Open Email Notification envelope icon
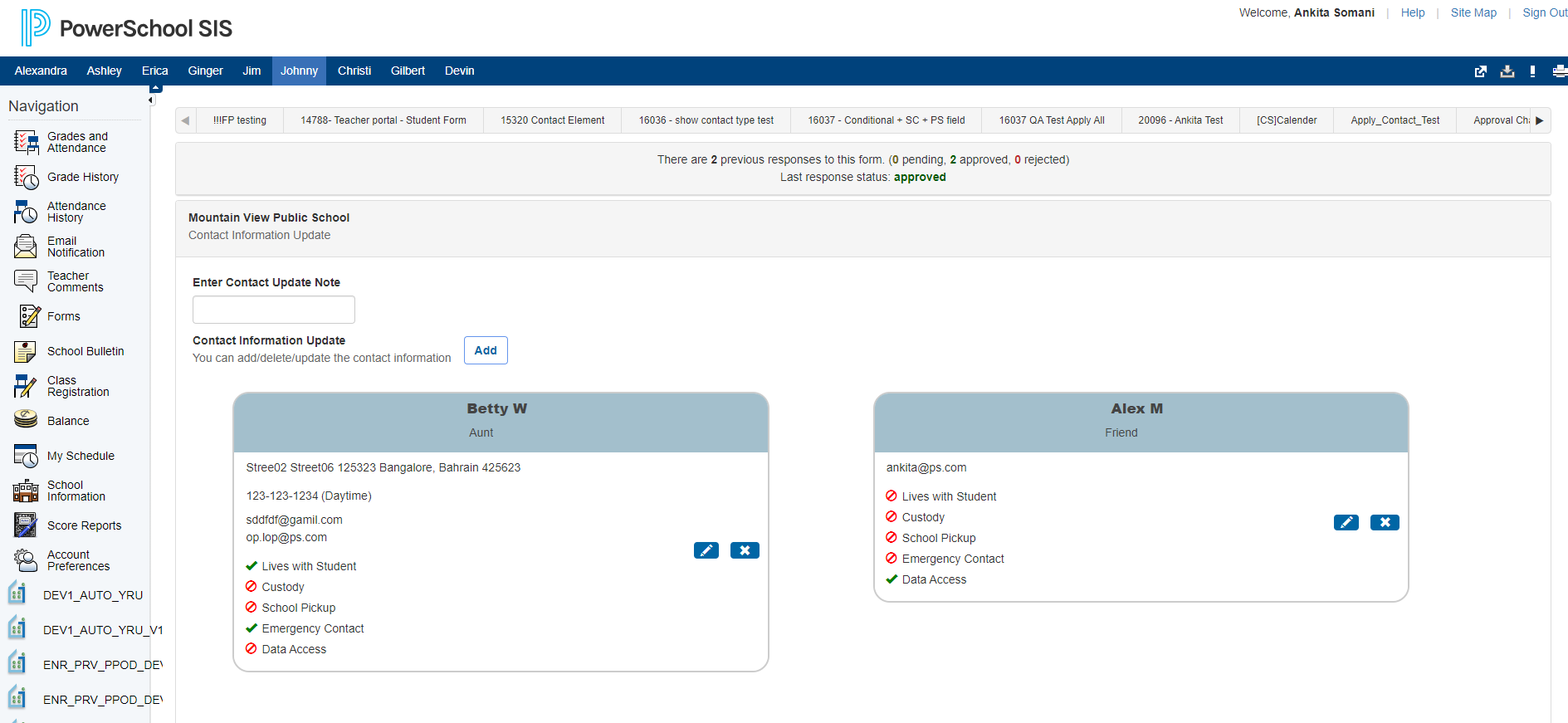The width and height of the screenshot is (1568, 723). [x=26, y=247]
